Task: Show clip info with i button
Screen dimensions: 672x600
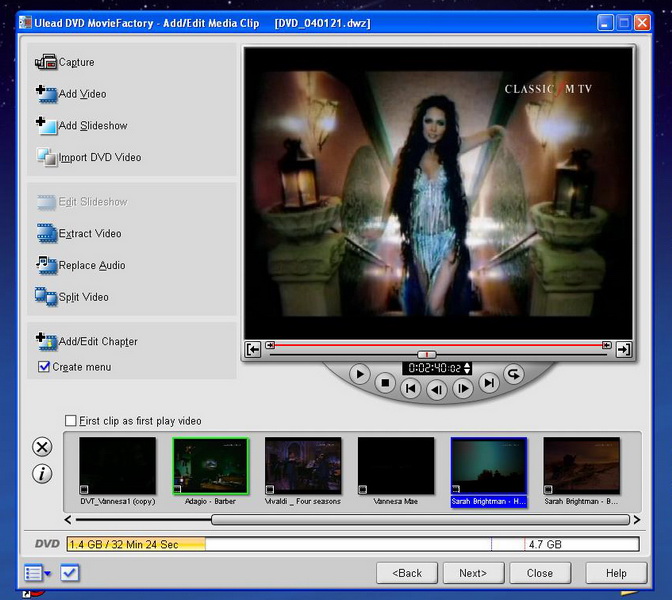Action: [x=42, y=474]
